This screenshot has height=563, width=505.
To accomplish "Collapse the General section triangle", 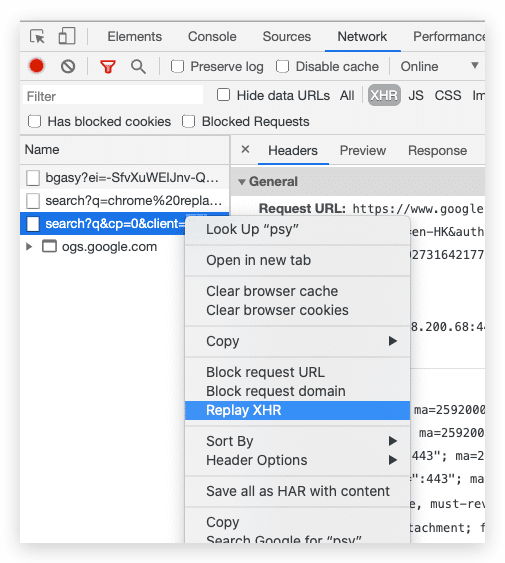I will (242, 182).
